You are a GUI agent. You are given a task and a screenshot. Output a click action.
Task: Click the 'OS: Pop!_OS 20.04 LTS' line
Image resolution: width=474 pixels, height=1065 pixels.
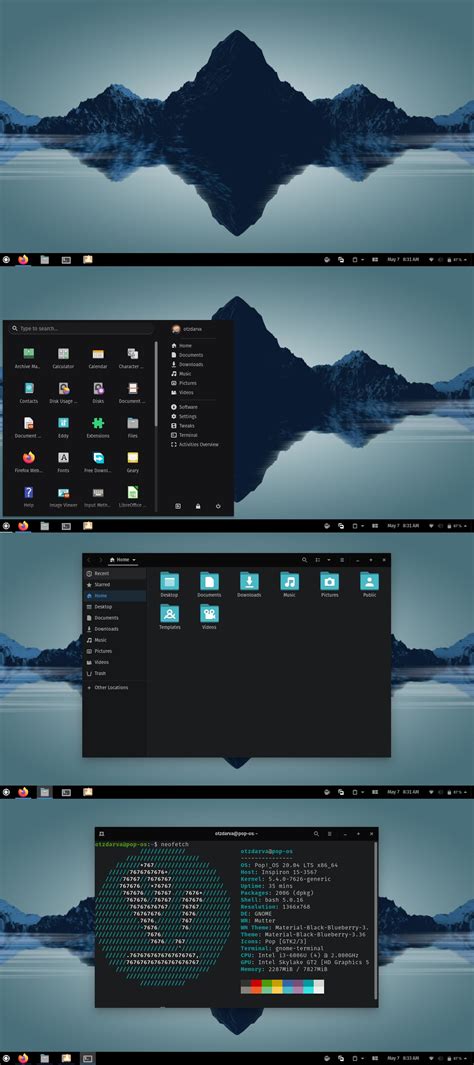click(x=289, y=865)
